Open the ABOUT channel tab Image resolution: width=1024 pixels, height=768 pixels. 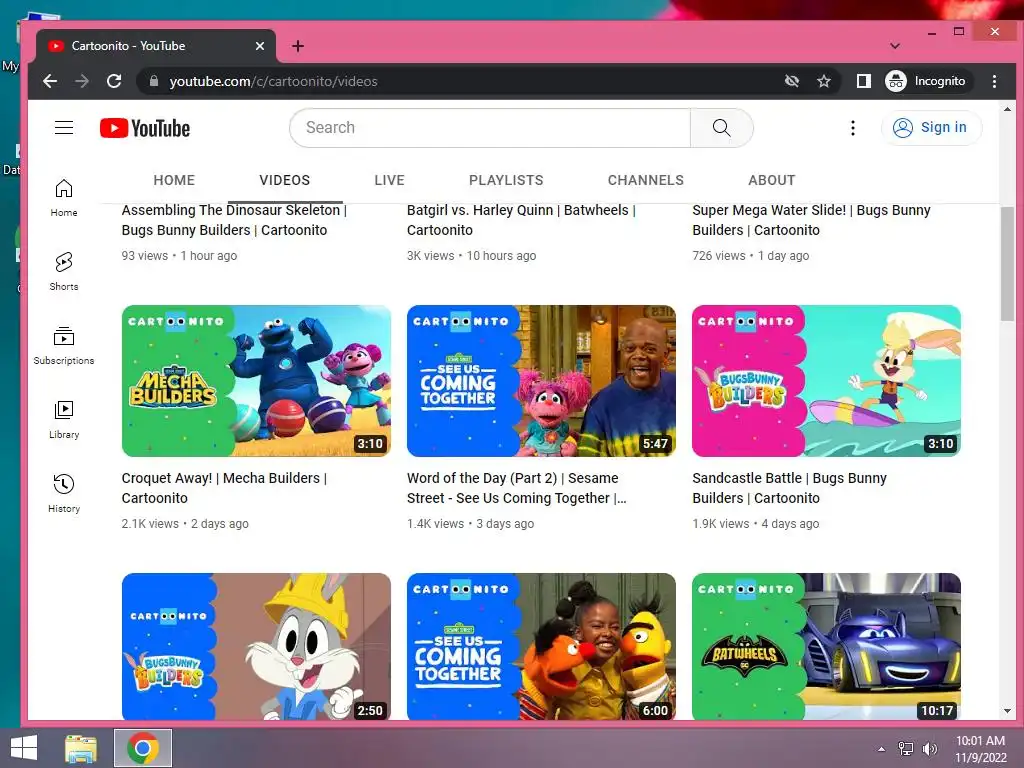(x=772, y=180)
